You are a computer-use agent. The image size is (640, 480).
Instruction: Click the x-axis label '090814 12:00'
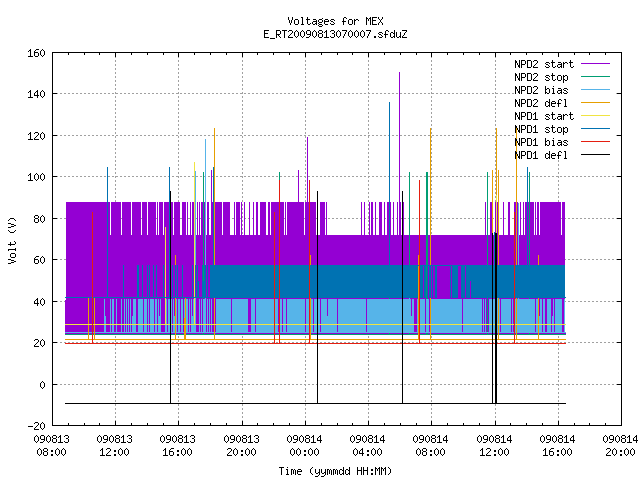(494, 446)
